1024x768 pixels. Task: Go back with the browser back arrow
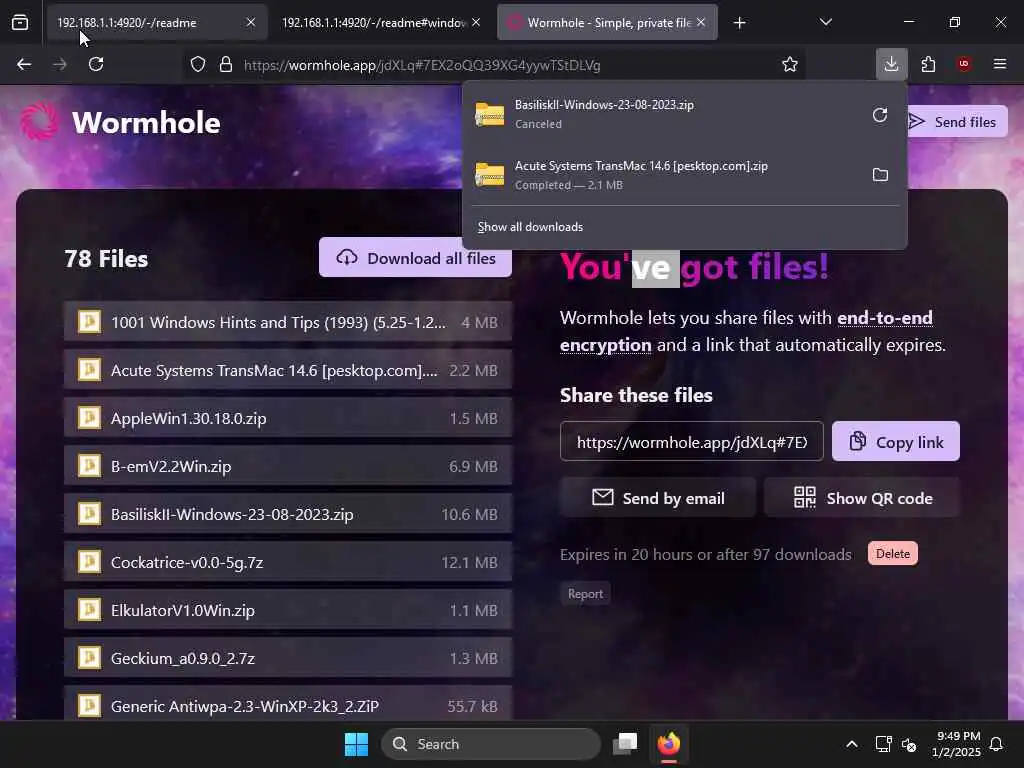click(x=24, y=64)
